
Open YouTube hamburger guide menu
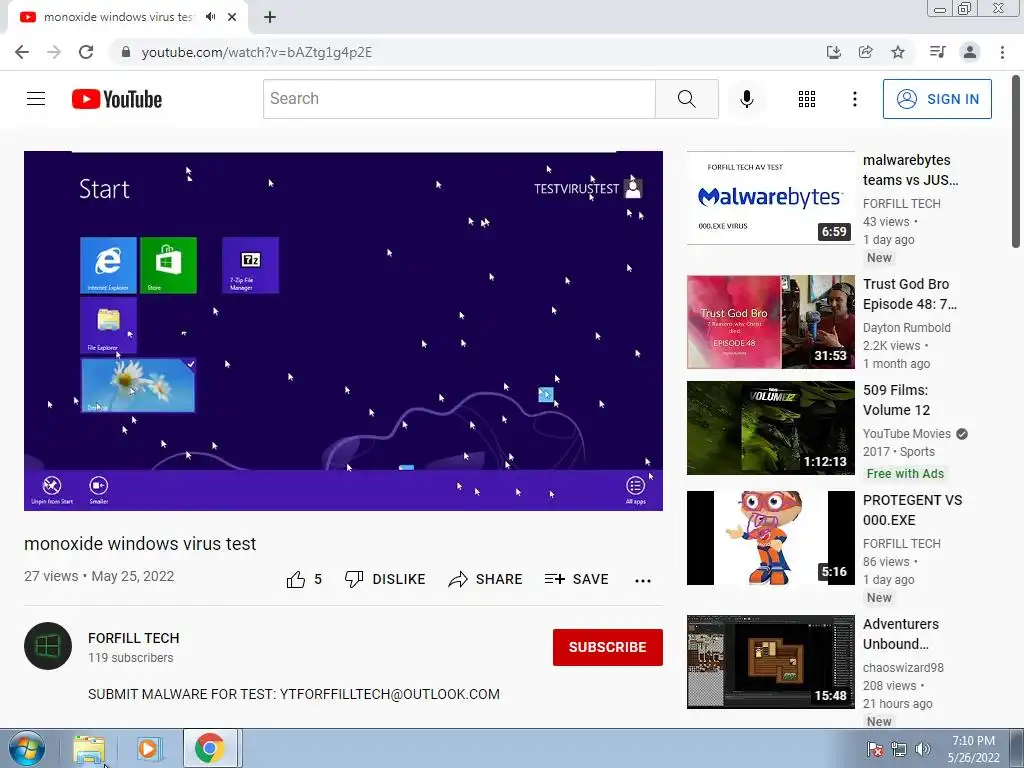[36, 99]
